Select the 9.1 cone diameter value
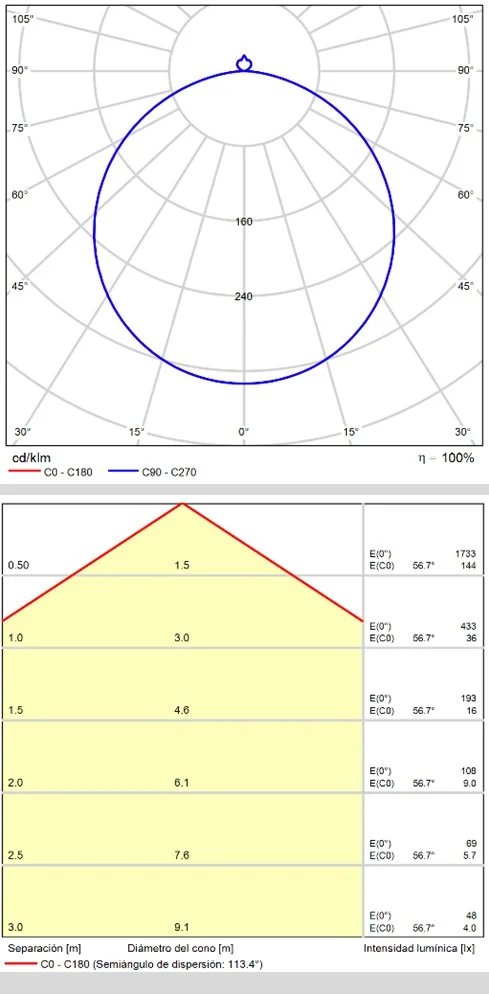This screenshot has height=995, width=489. click(x=181, y=927)
